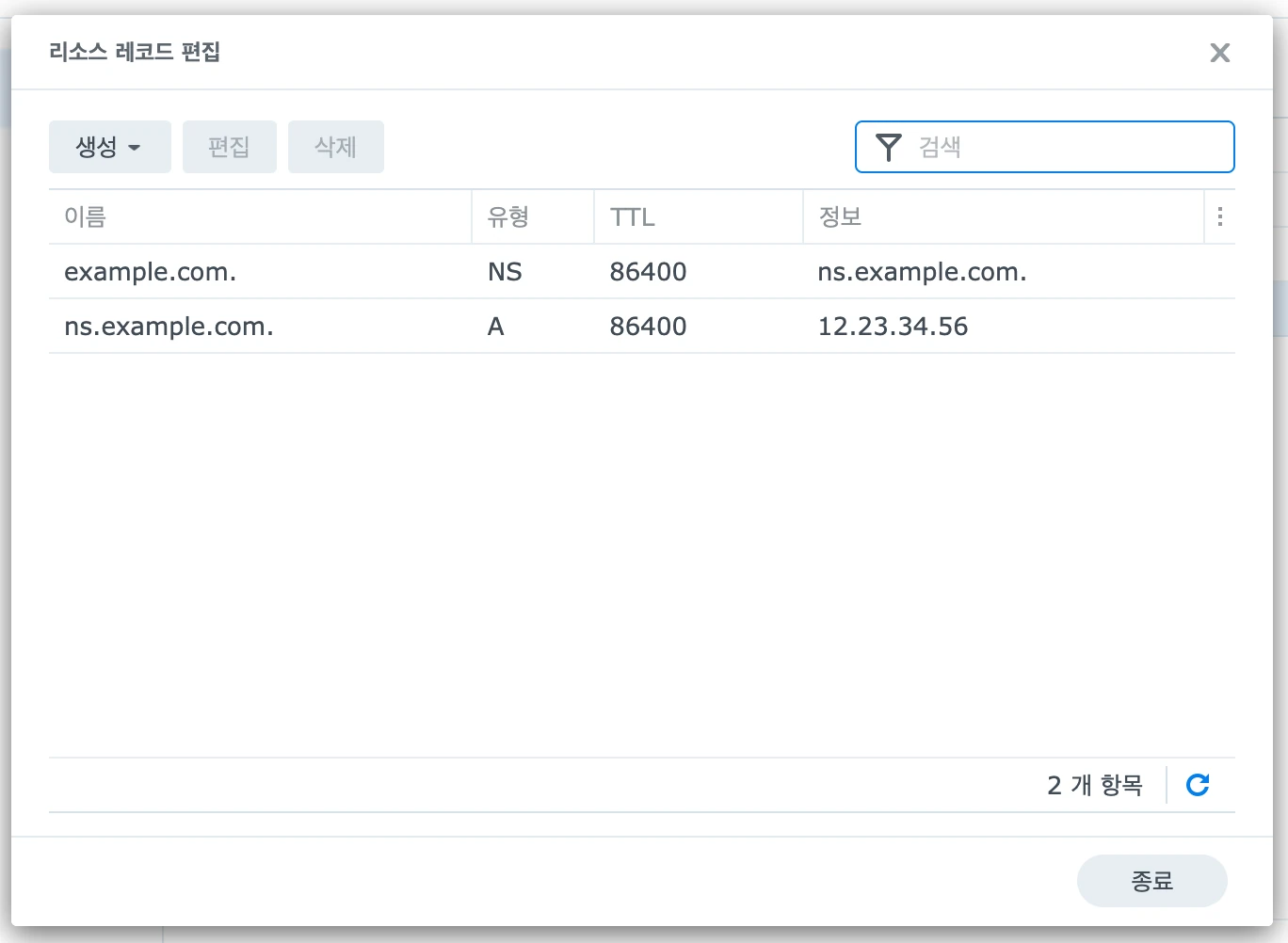Click the 종료 button
Image resolution: width=1288 pixels, height=943 pixels.
coord(1152,881)
